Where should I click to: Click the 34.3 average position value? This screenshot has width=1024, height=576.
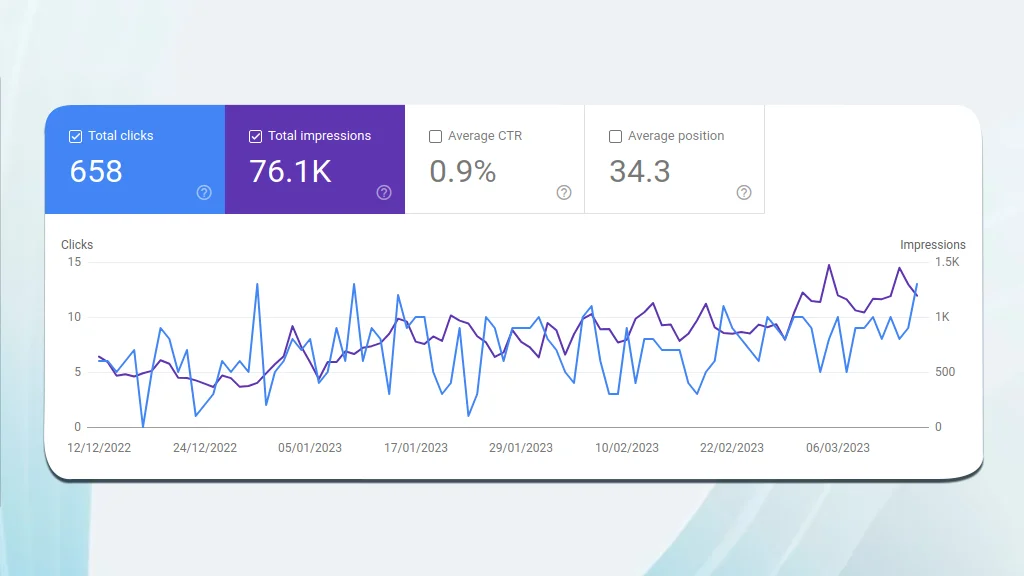click(640, 172)
